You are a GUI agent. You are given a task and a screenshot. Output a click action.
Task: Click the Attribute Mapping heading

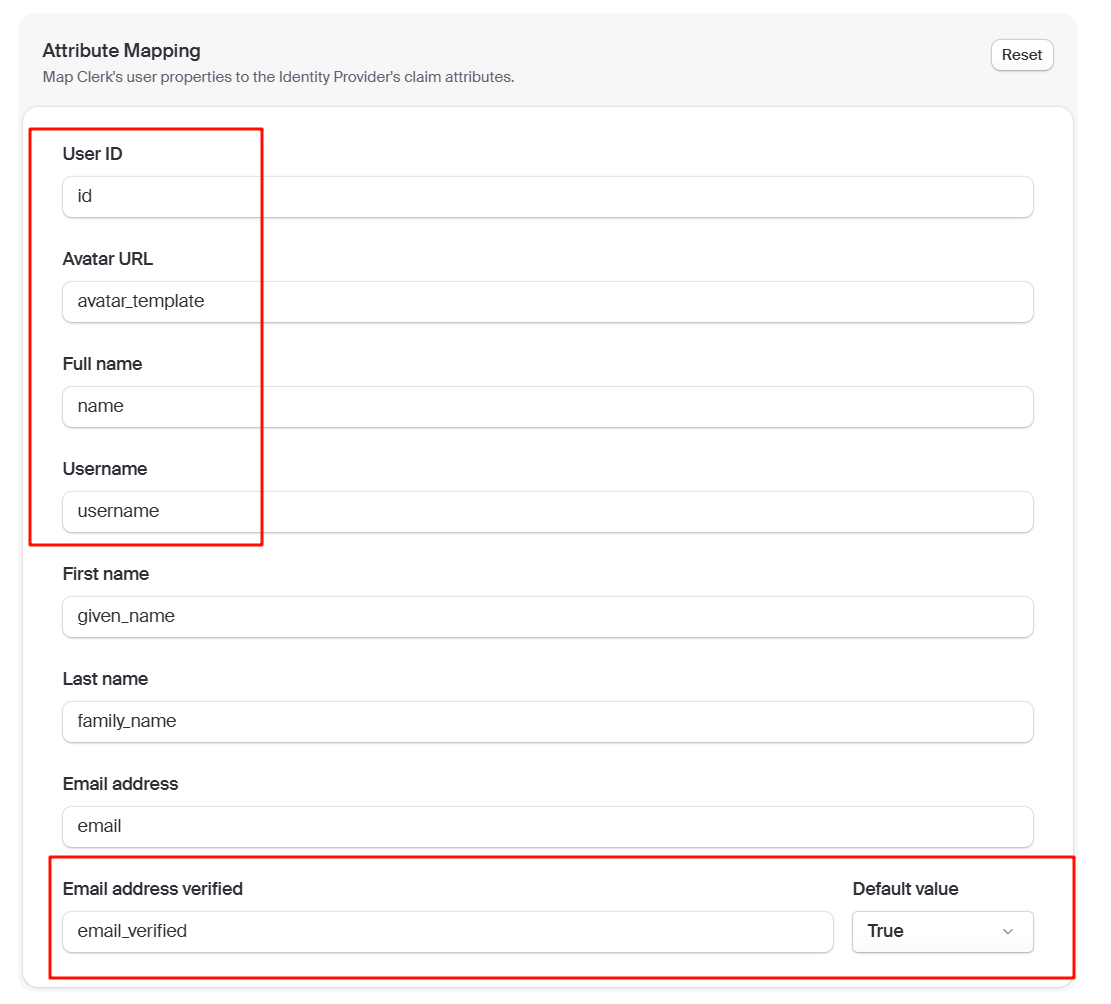[x=121, y=50]
